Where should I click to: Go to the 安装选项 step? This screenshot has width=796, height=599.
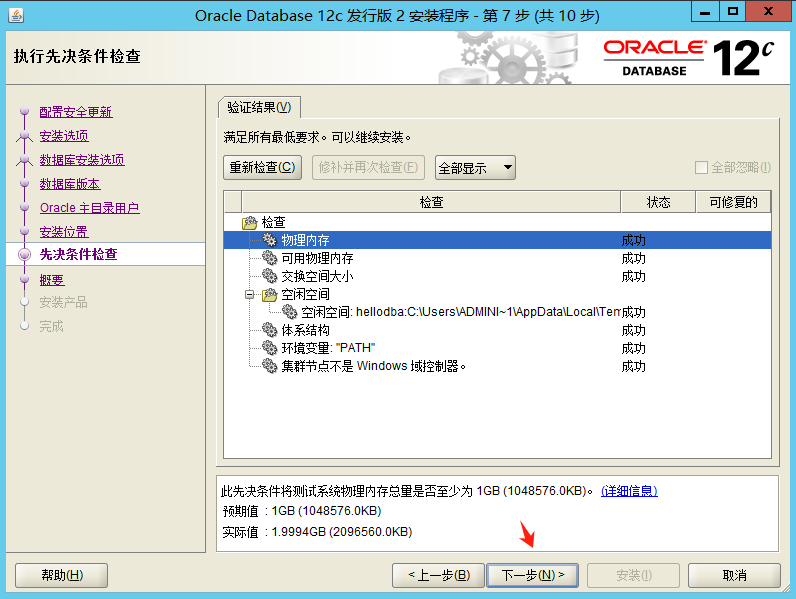pyautogui.click(x=64, y=136)
